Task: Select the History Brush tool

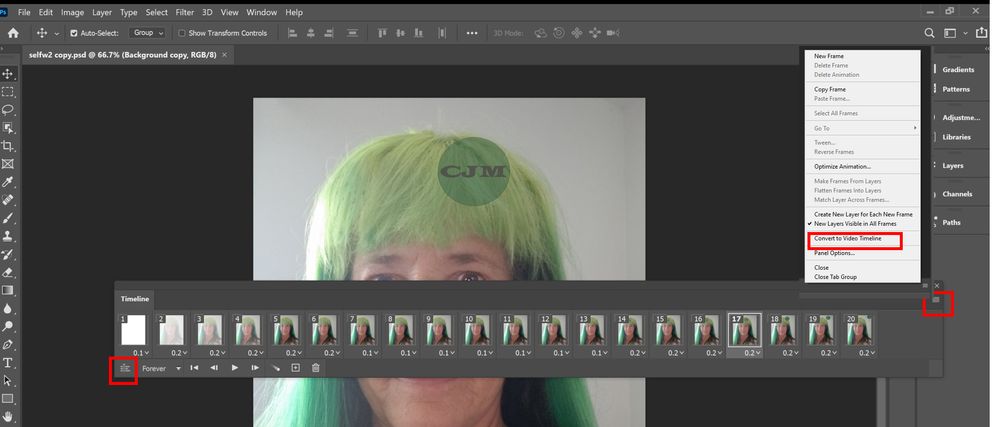Action: coord(8,254)
